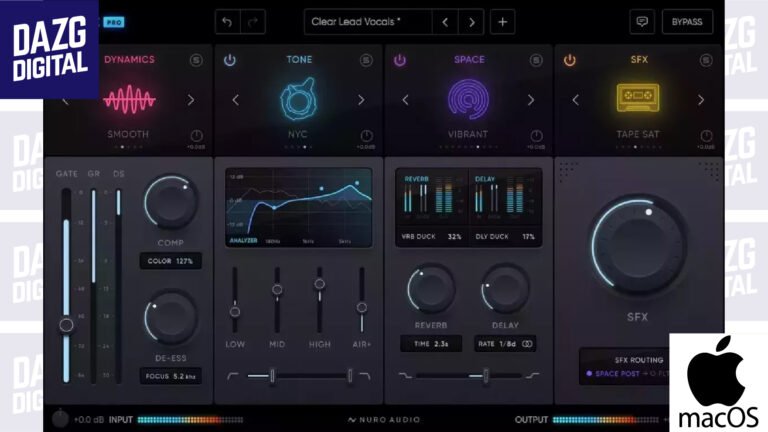768x432 pixels.
Task: Add new preset with plus button
Action: click(x=503, y=22)
